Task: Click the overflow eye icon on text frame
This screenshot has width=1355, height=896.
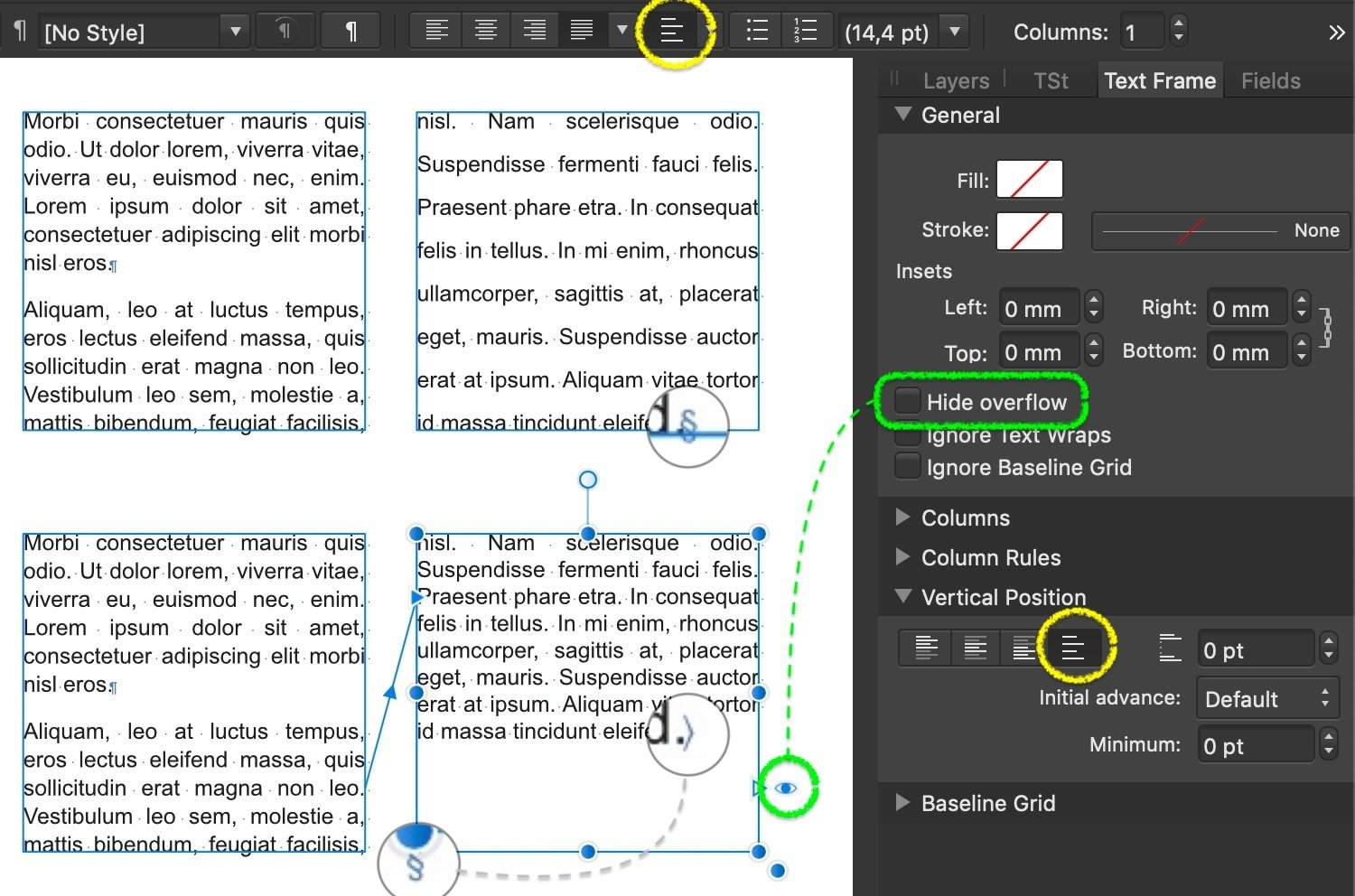Action: [x=786, y=788]
